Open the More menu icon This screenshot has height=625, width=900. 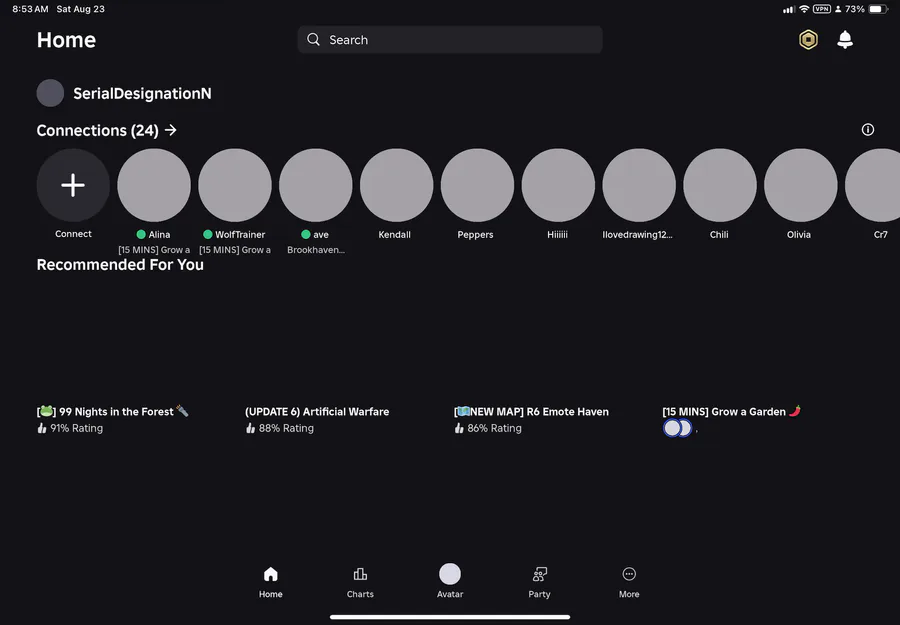tap(629, 574)
